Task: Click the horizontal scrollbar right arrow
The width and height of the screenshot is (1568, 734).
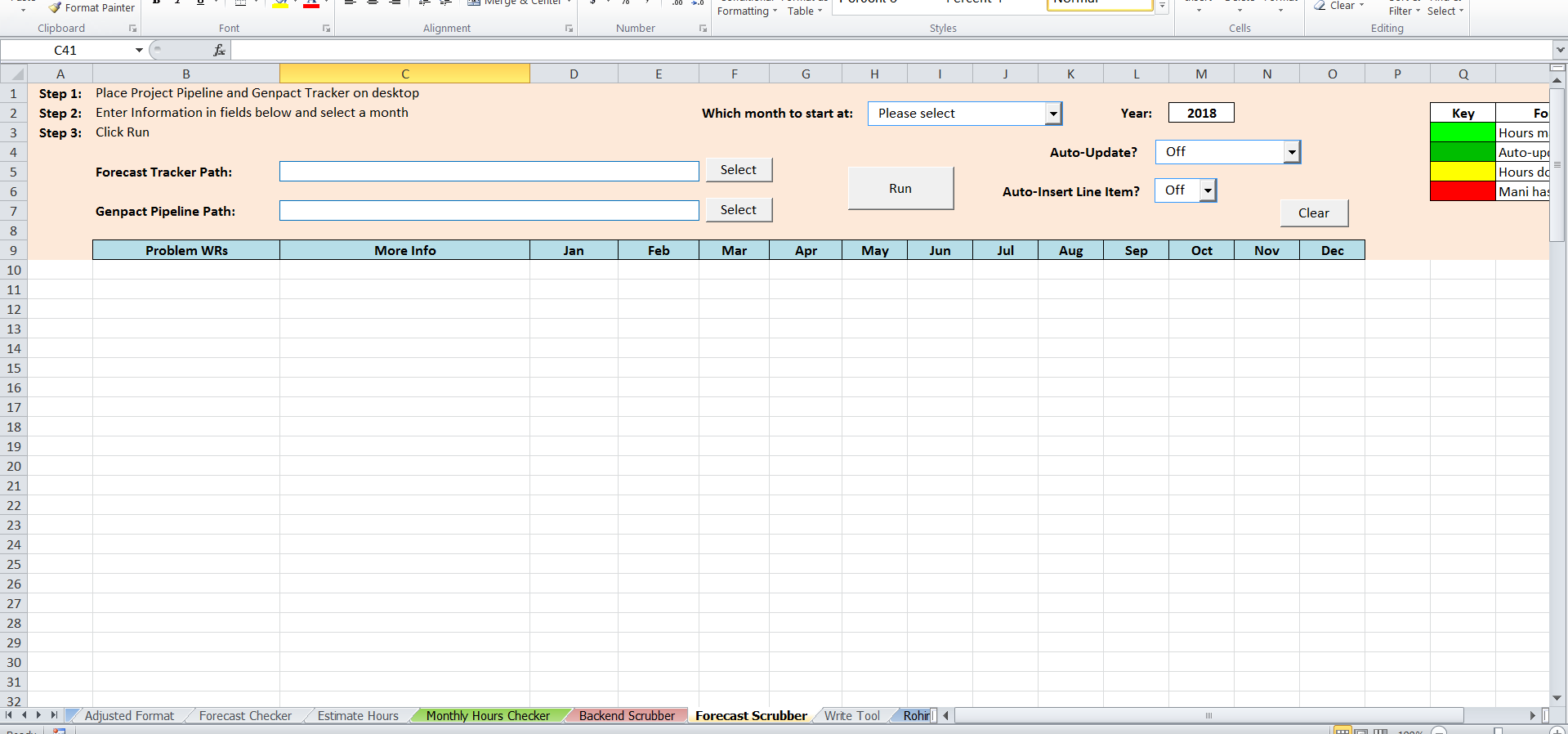Action: click(x=1533, y=716)
